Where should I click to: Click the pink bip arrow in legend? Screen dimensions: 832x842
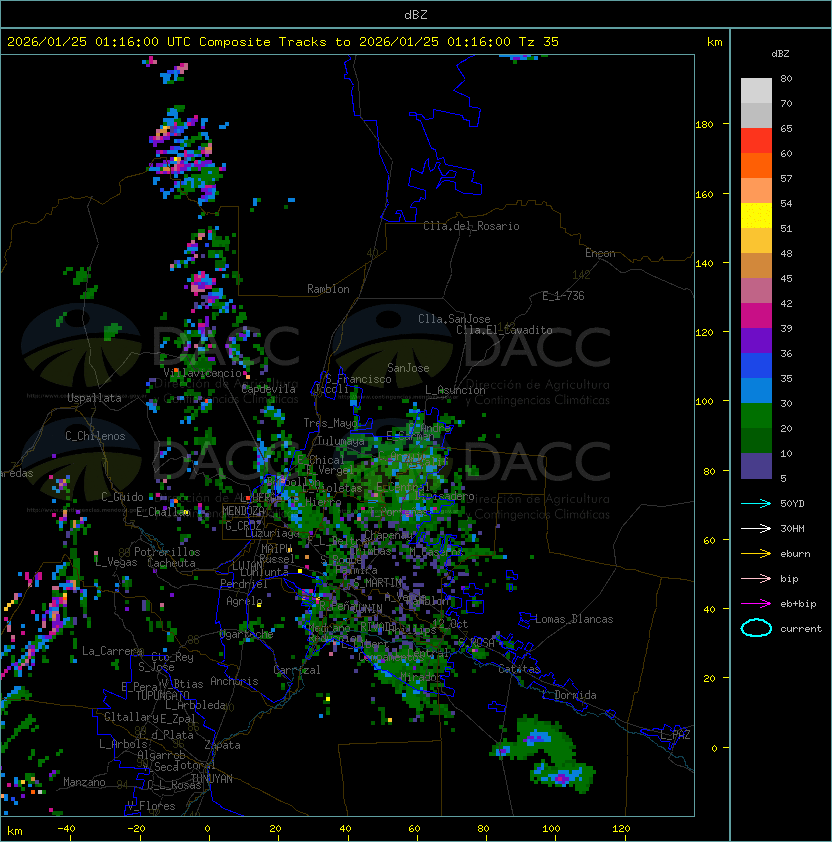pyautogui.click(x=756, y=578)
